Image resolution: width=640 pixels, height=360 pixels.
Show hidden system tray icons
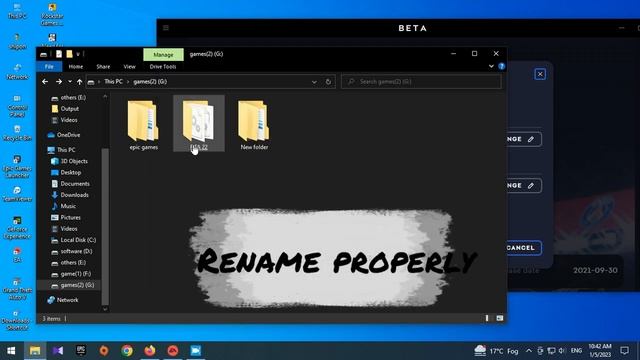point(529,351)
